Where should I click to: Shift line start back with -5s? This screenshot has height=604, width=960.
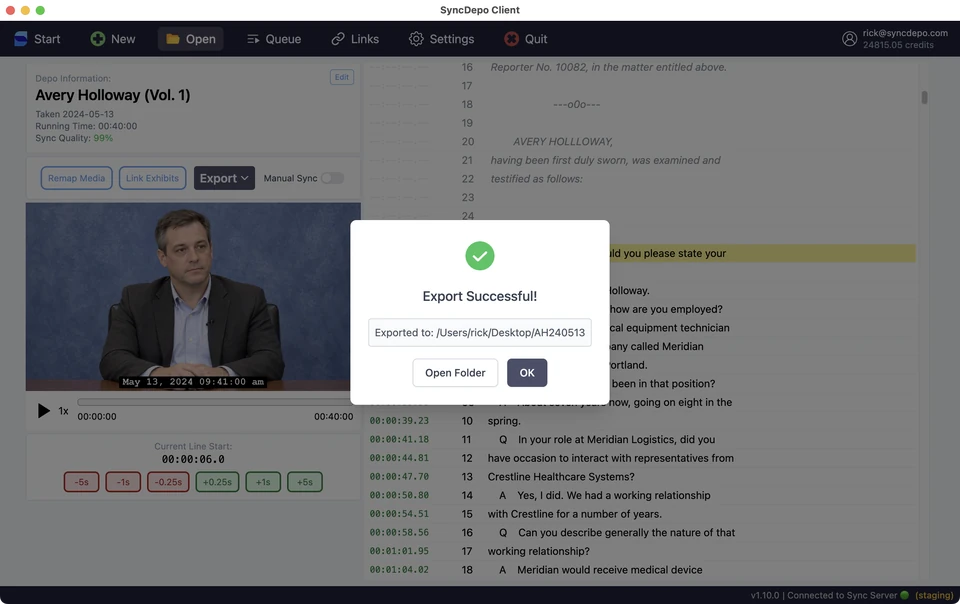point(81,482)
